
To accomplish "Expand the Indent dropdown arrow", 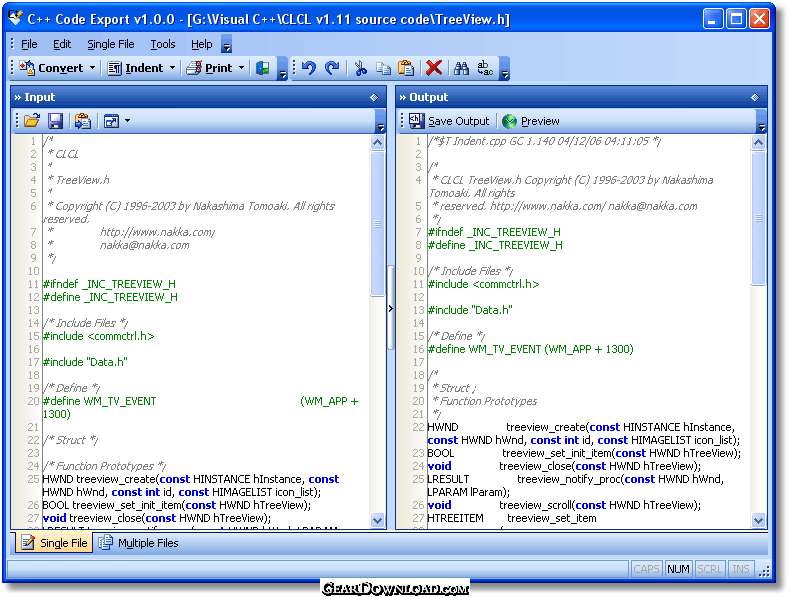I will pos(172,68).
